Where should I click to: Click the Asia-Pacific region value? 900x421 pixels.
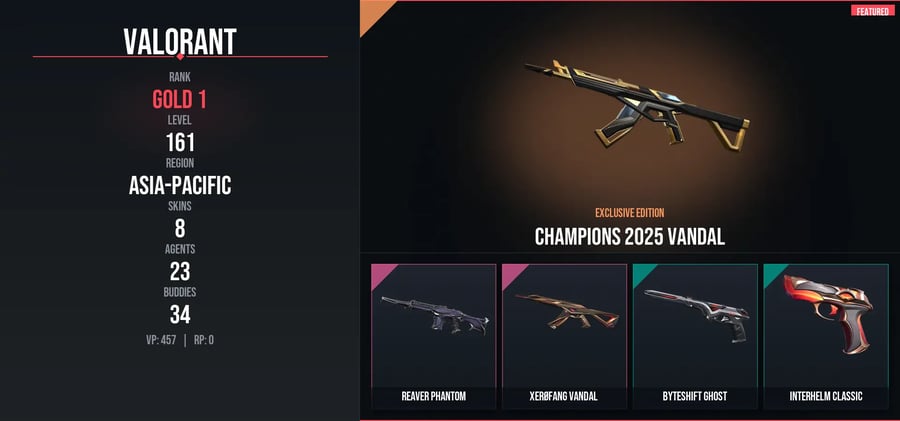point(180,185)
